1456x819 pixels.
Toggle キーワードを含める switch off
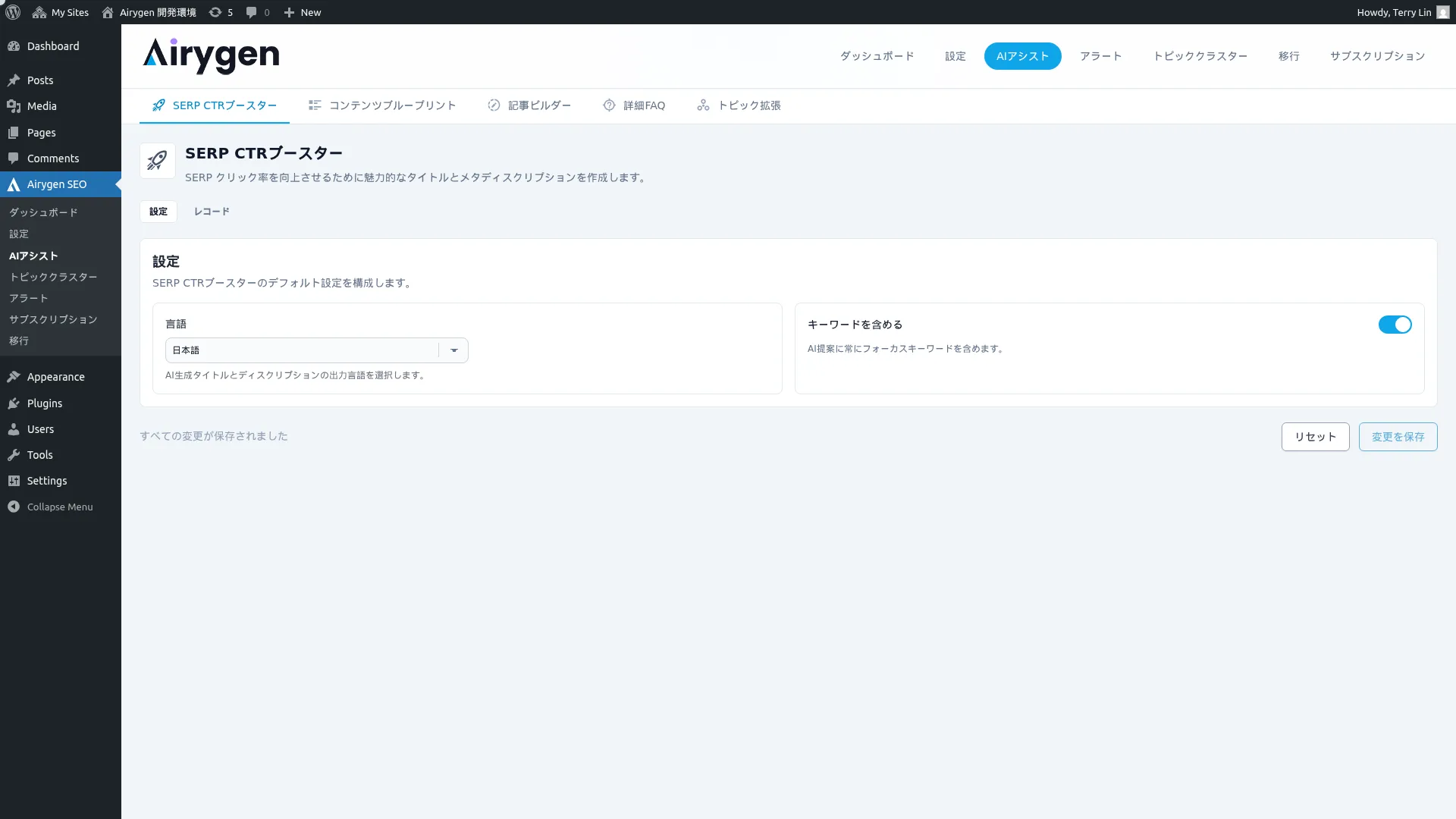pyautogui.click(x=1395, y=325)
